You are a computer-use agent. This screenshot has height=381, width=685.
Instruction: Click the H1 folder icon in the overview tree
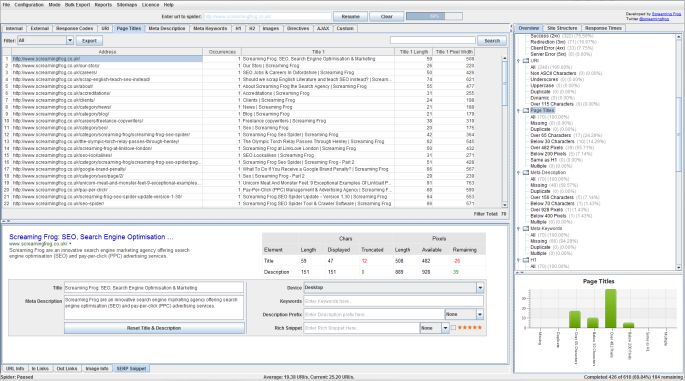click(526, 260)
